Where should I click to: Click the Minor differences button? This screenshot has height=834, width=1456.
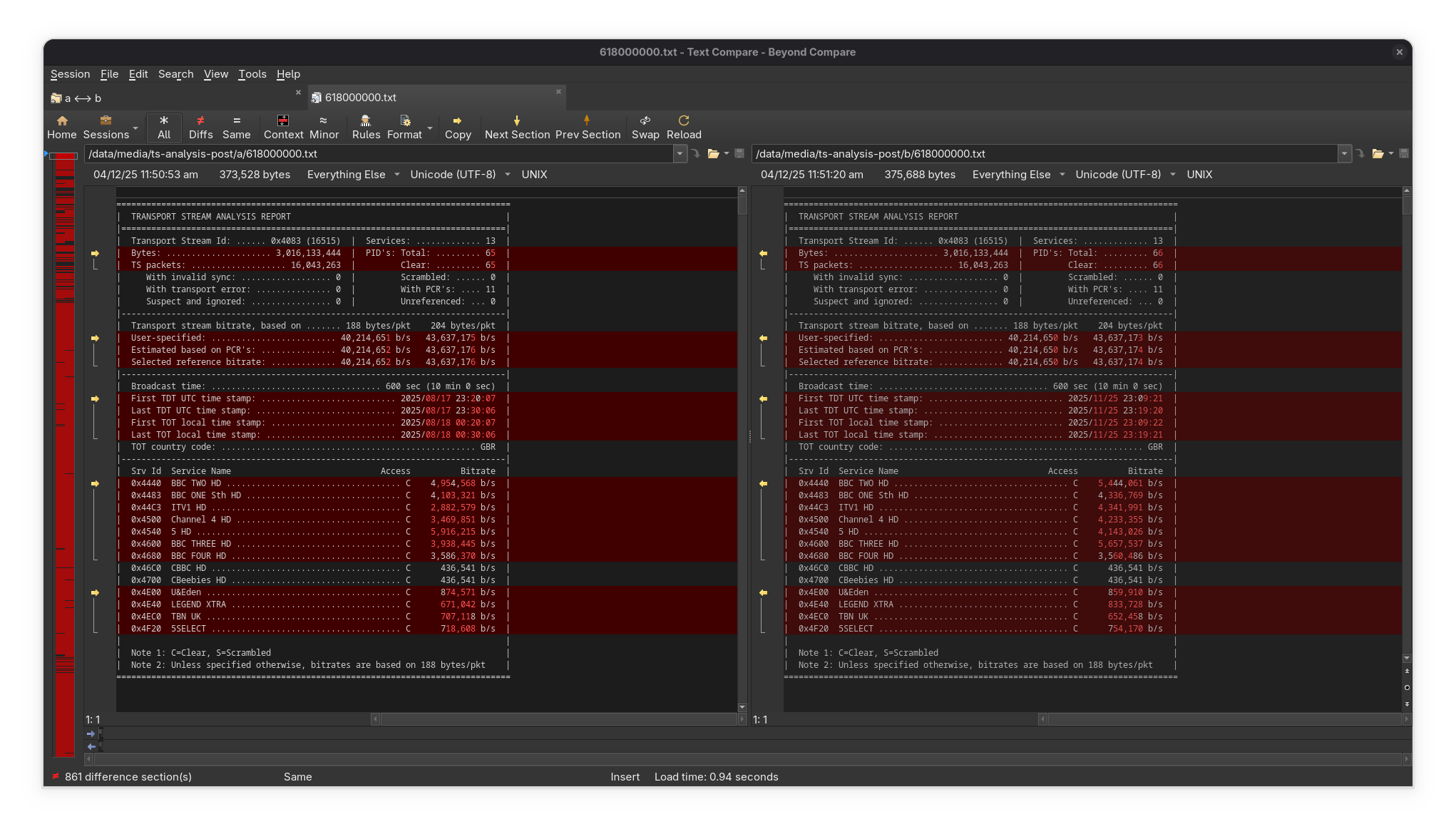click(324, 127)
